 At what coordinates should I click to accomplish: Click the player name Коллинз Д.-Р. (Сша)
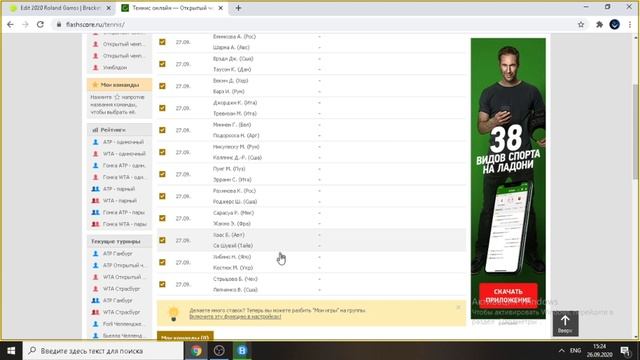(x=237, y=158)
